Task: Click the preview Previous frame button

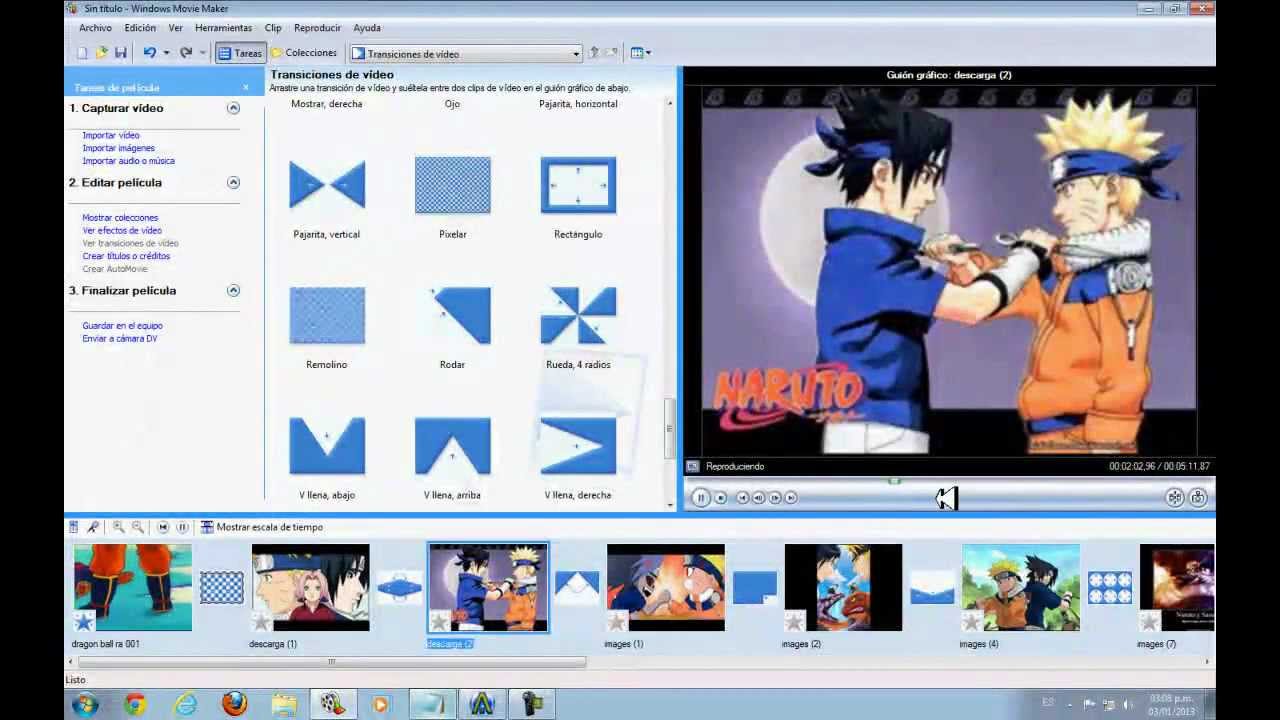Action: pos(759,497)
